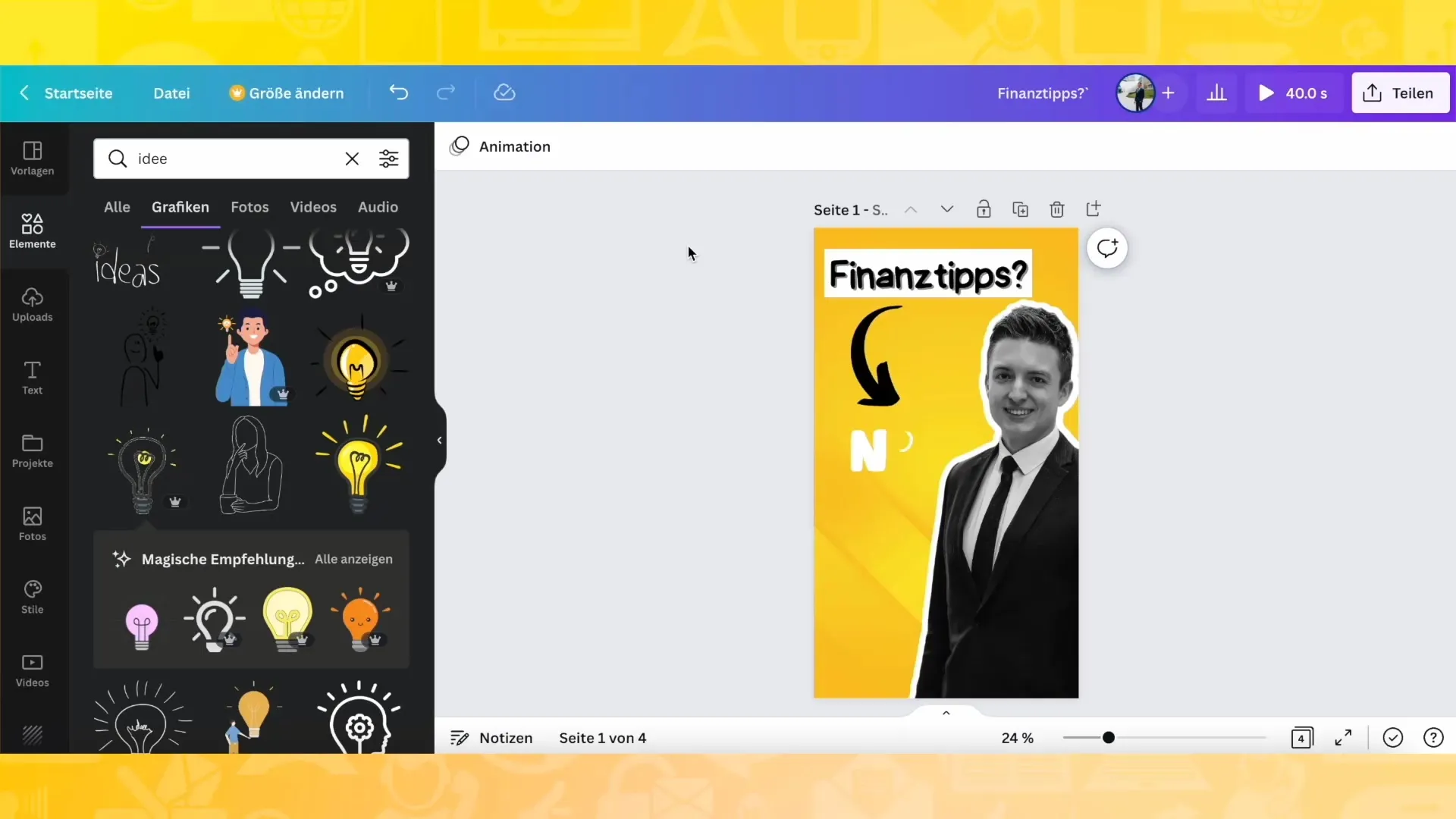Click the Animation tool icon
Screen dimensions: 1456x819
[460, 146]
